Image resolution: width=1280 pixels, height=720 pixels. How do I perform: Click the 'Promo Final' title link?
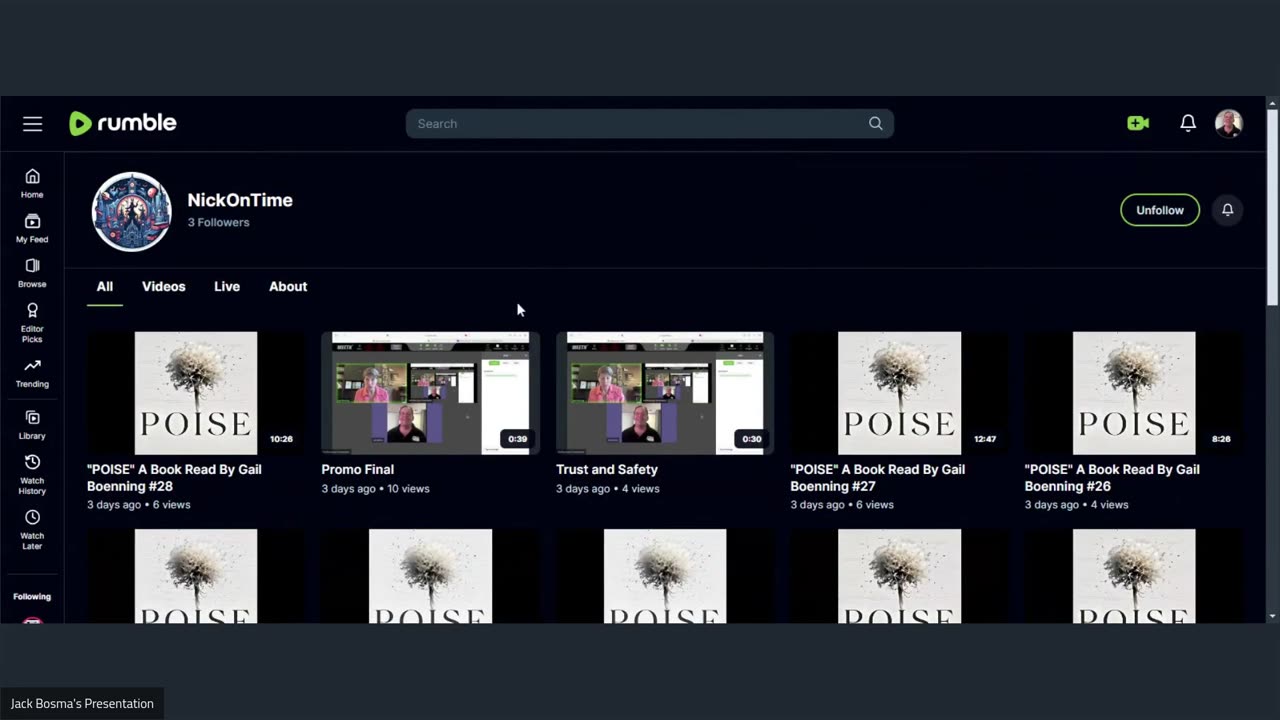click(x=358, y=469)
